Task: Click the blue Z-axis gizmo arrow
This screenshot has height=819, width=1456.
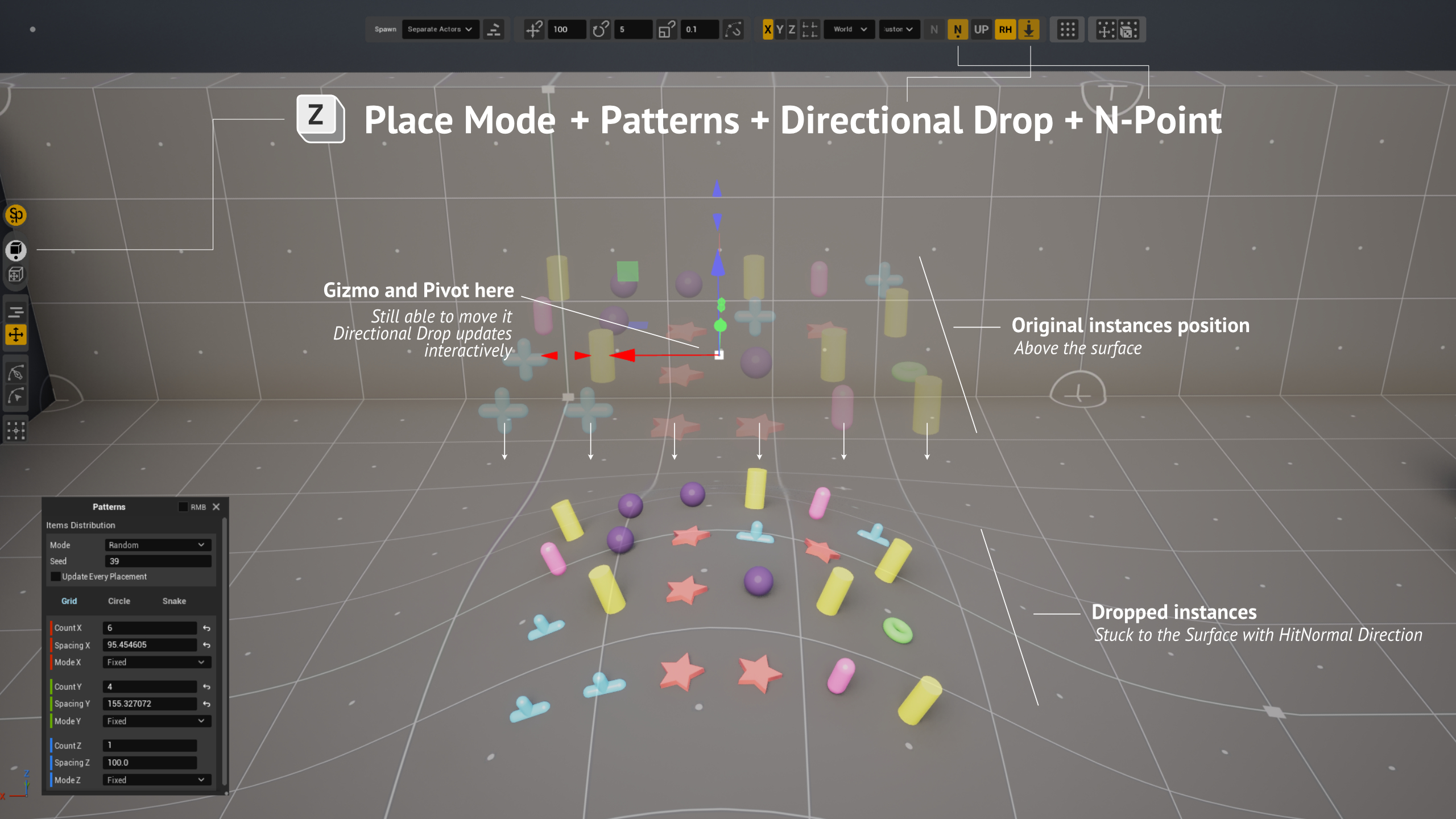Action: click(x=718, y=264)
